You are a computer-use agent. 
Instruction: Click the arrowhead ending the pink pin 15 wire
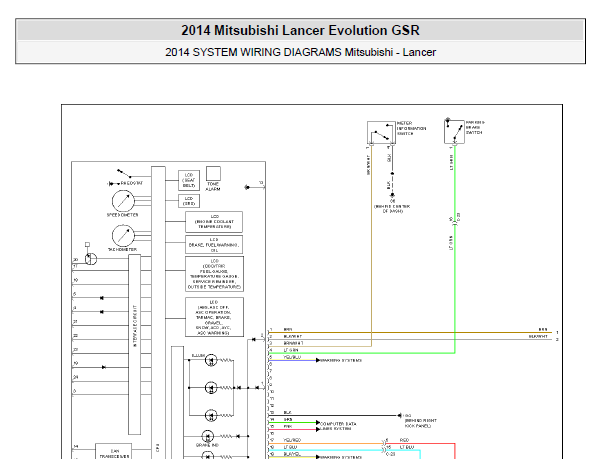pyautogui.click(x=318, y=429)
